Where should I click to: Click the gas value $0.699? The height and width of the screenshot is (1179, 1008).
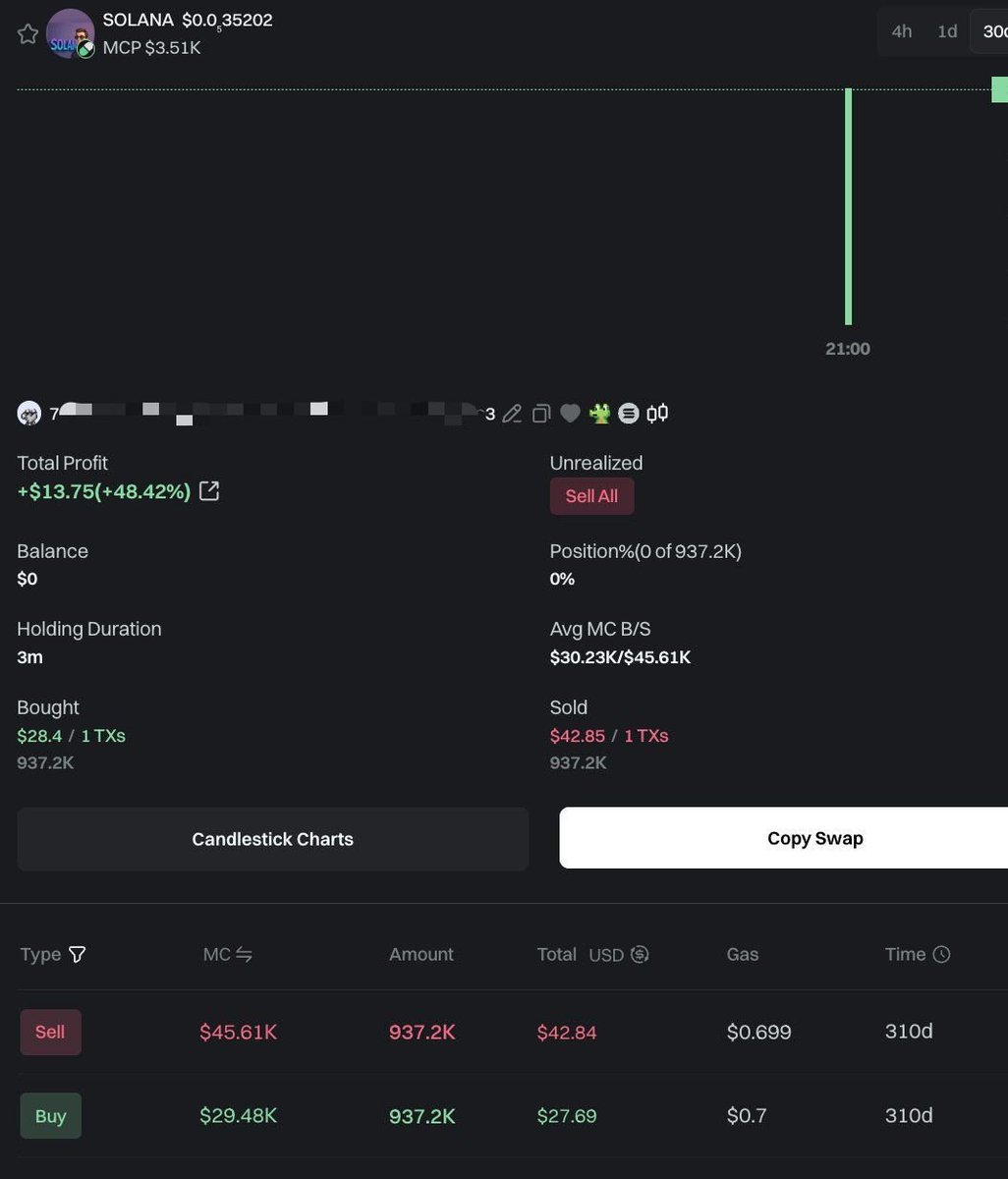coord(758,1032)
